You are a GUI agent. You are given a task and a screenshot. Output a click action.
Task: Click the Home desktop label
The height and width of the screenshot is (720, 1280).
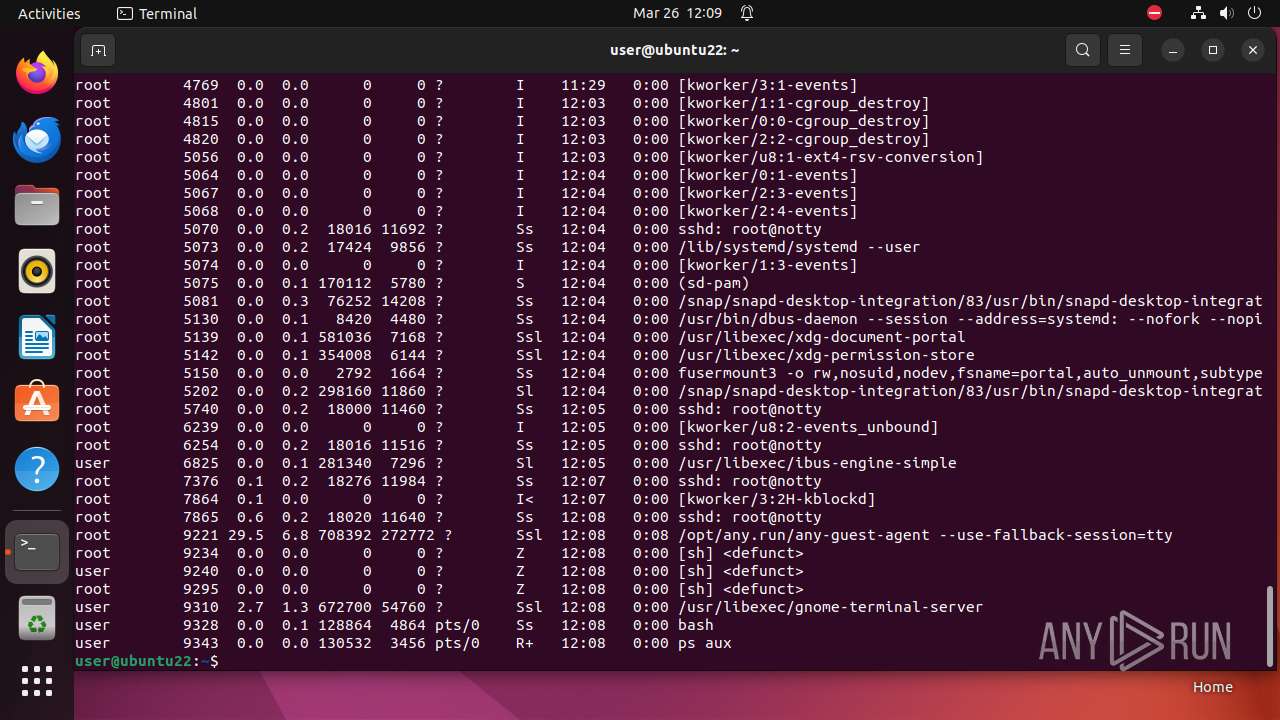pyautogui.click(x=1212, y=687)
